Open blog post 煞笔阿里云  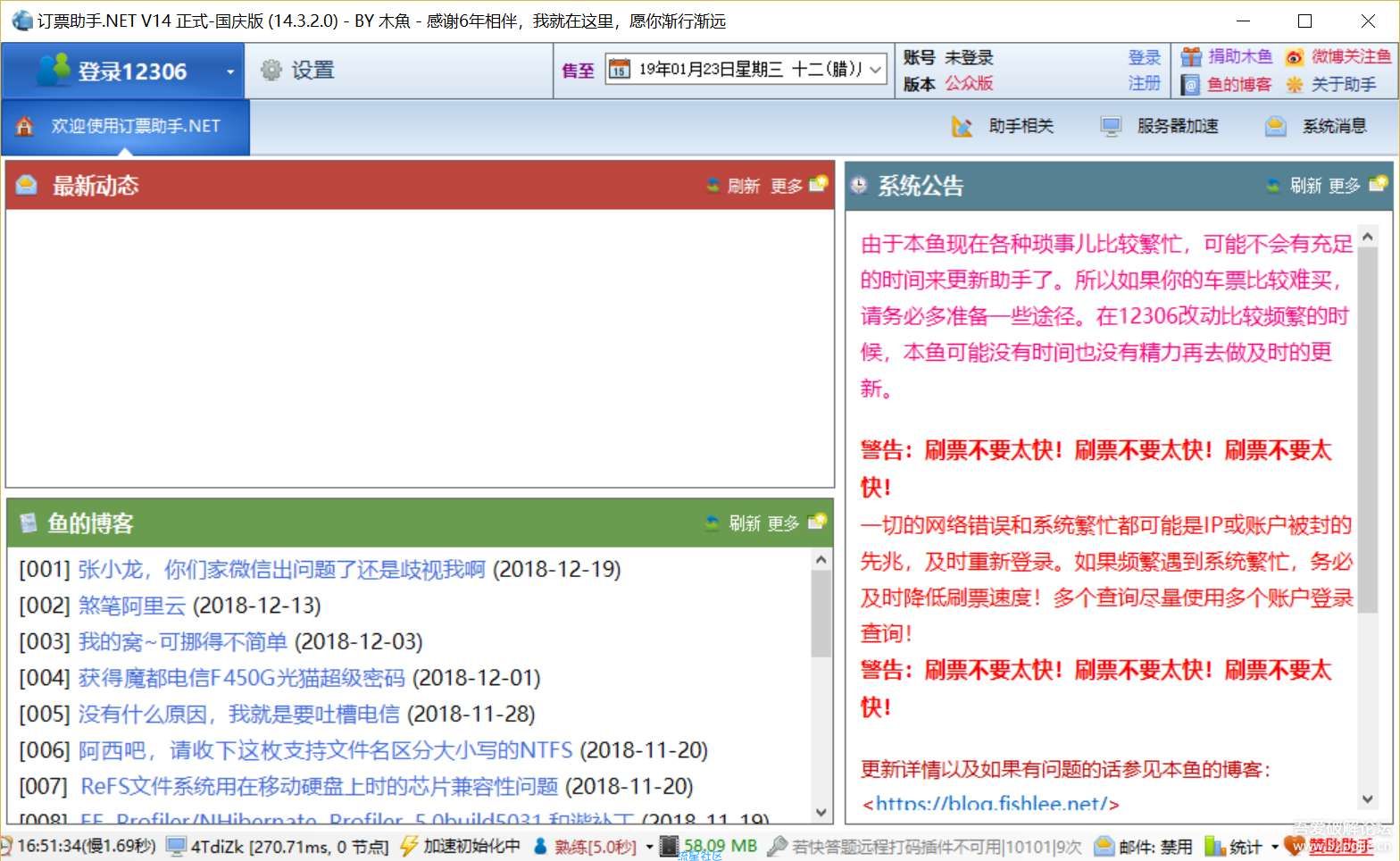[x=132, y=606]
